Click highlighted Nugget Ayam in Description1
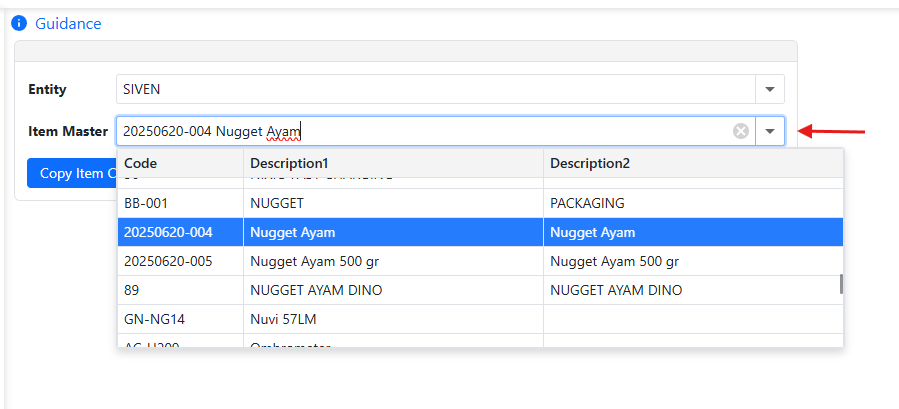 tap(393, 232)
